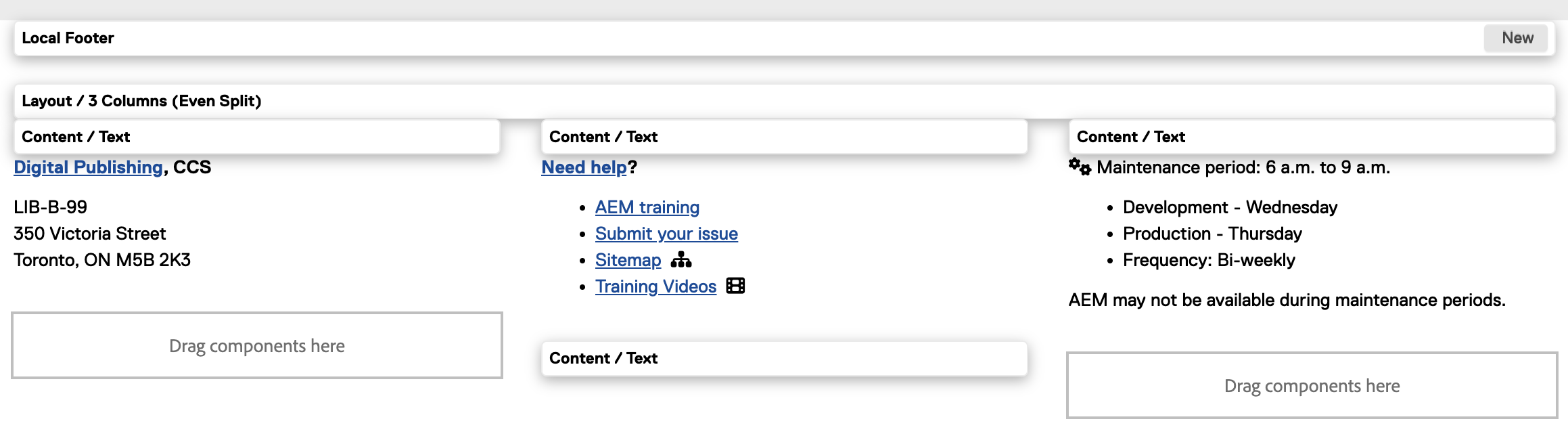1568x432 pixels.
Task: Follow the AEM training link
Action: (647, 207)
